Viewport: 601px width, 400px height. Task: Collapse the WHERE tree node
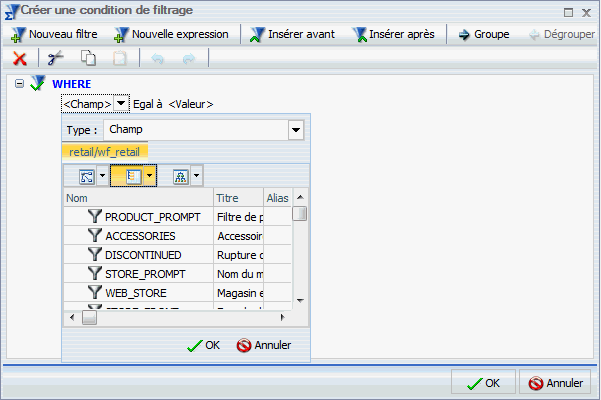(20, 83)
